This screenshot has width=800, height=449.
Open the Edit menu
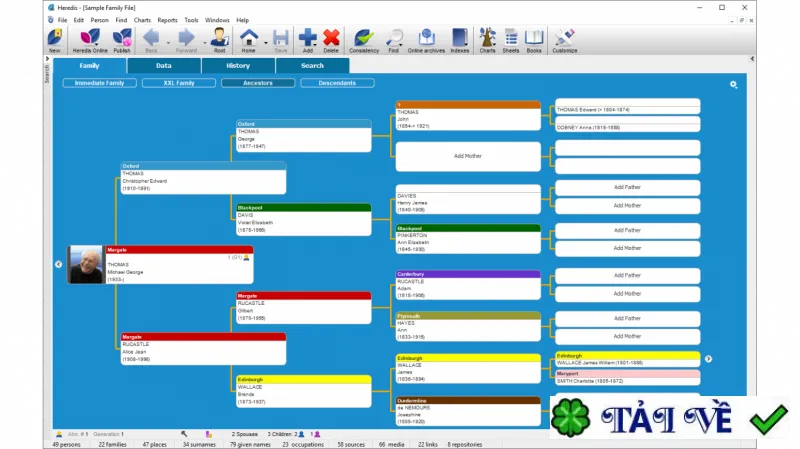point(79,20)
